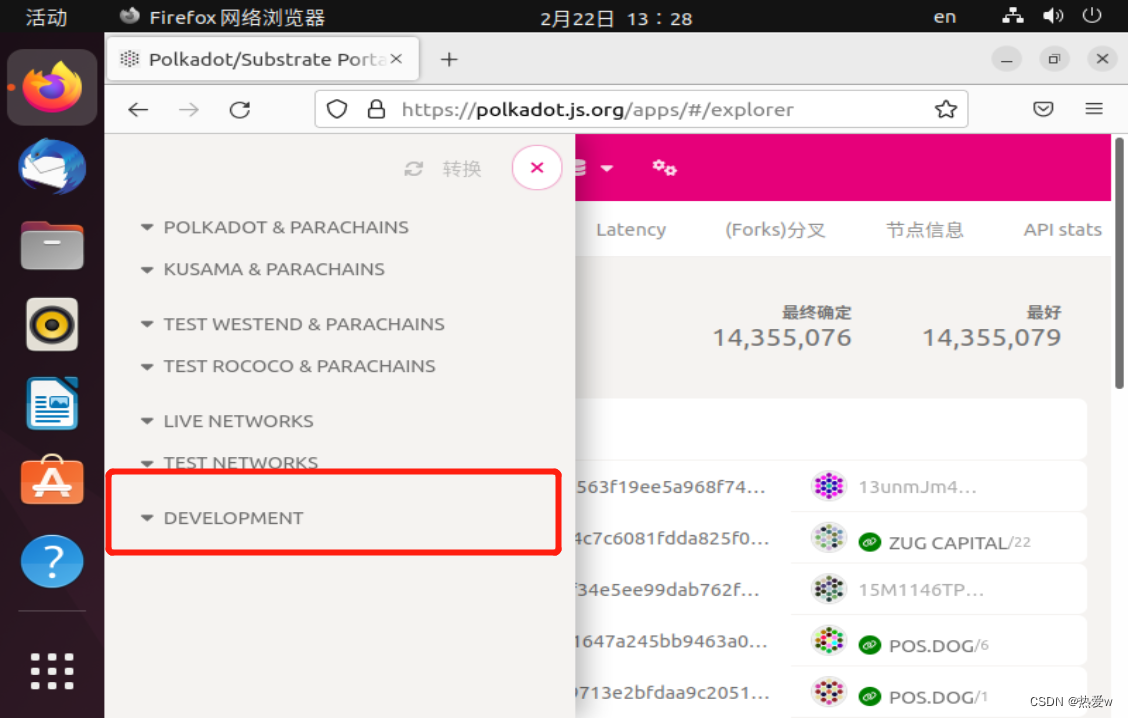Close the network selector sidebar

[x=537, y=168]
